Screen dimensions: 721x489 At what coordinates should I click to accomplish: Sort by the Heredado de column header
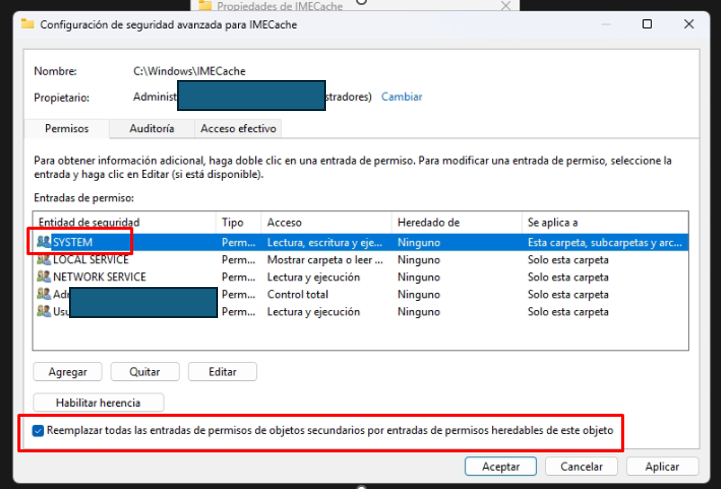point(456,221)
